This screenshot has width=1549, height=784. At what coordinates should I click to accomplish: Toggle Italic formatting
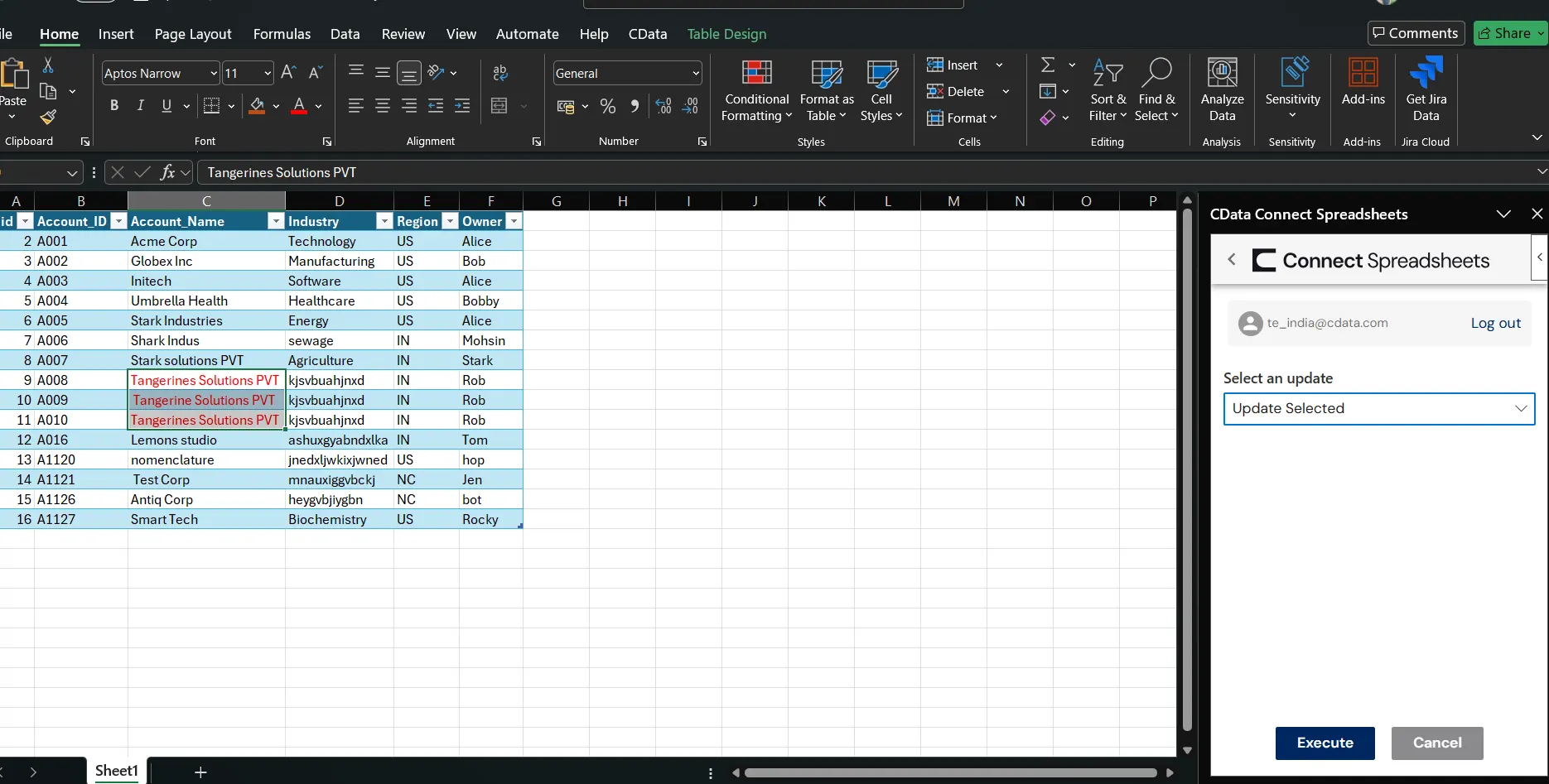141,106
